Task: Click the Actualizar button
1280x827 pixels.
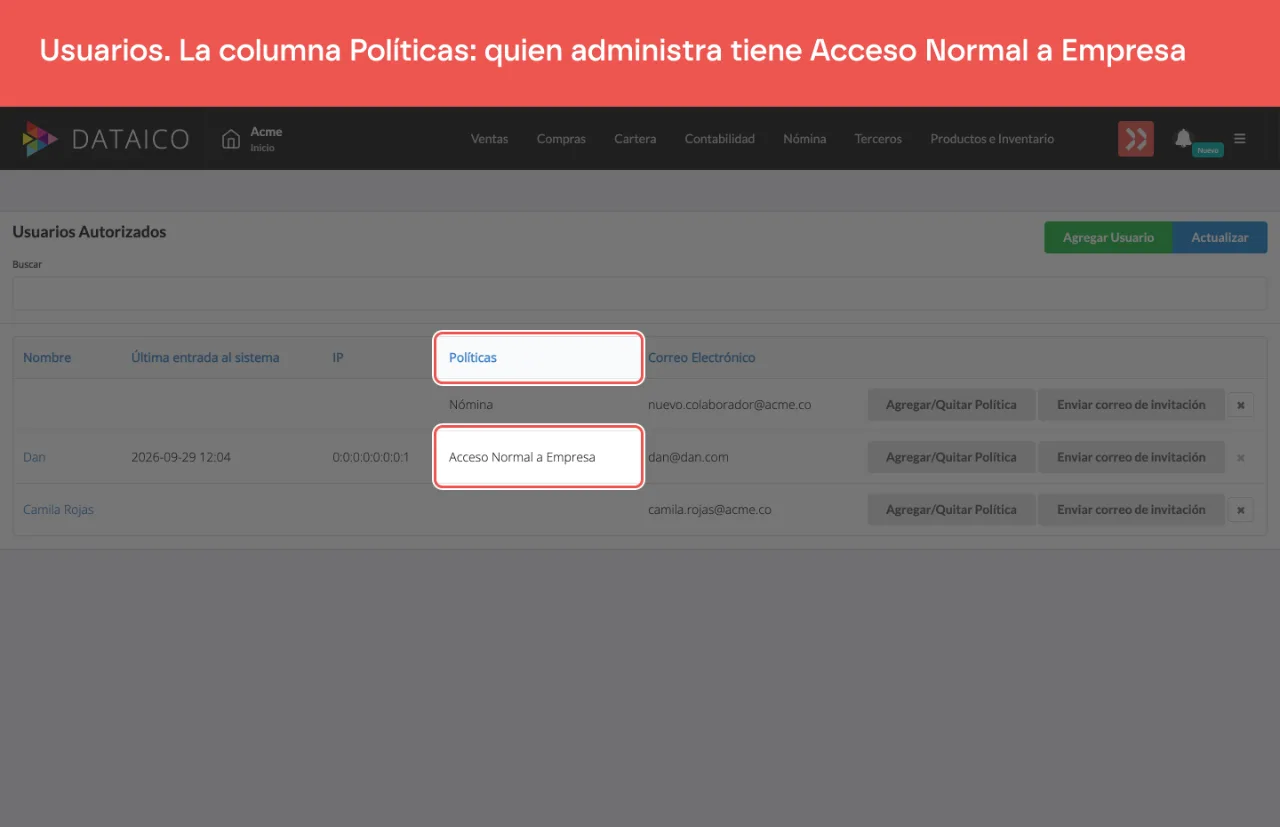Action: 1220,238
